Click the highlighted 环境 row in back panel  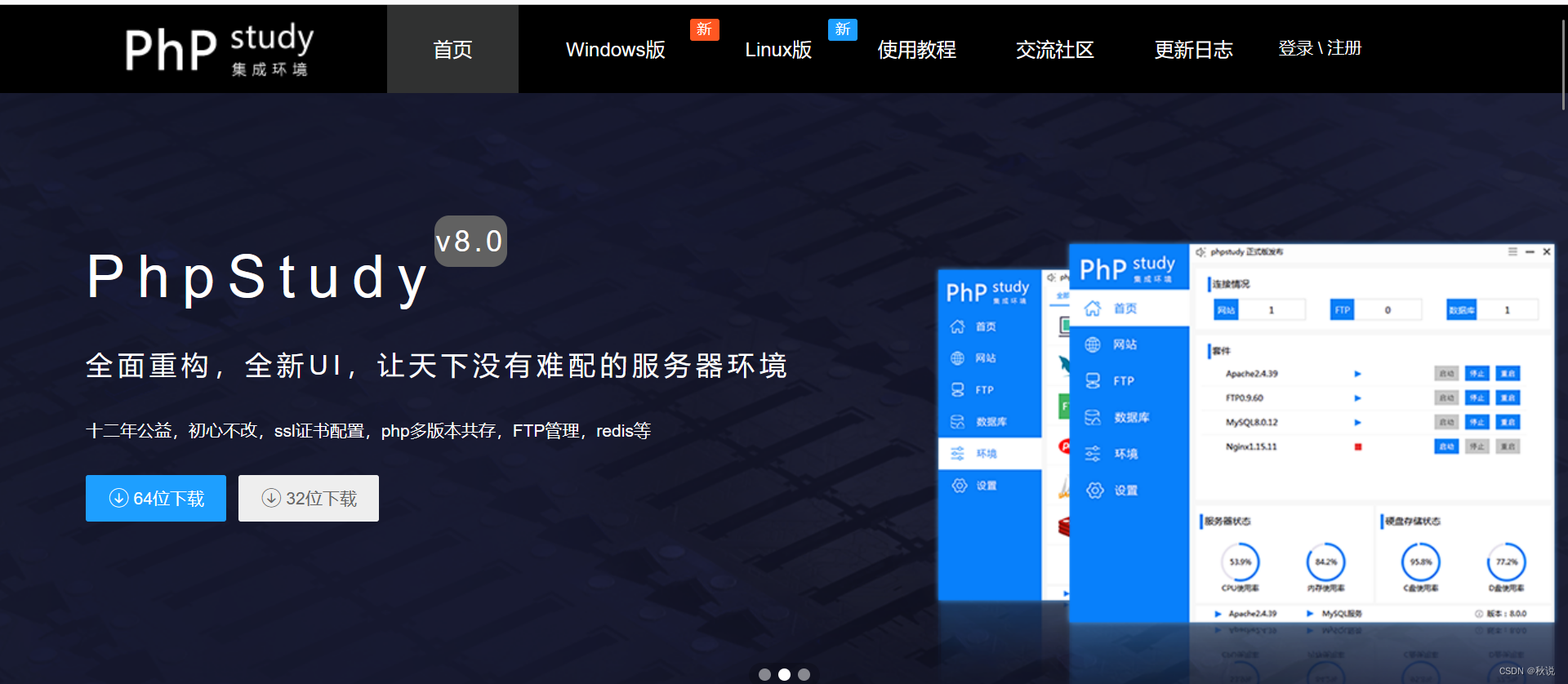[990, 453]
